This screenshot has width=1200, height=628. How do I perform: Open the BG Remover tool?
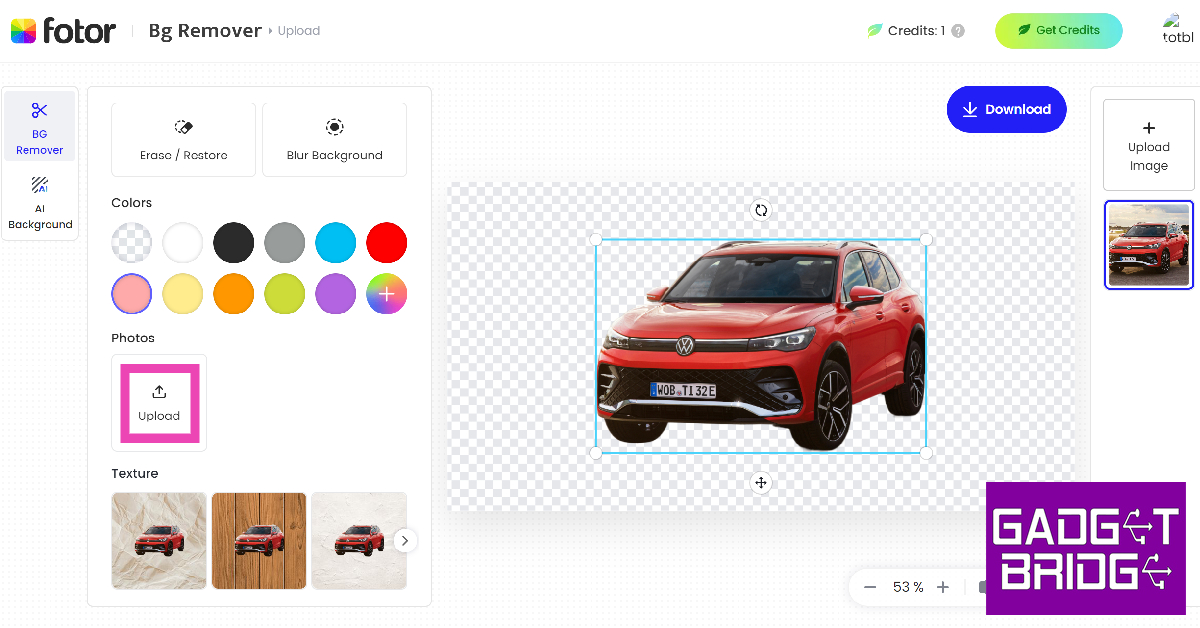40,126
